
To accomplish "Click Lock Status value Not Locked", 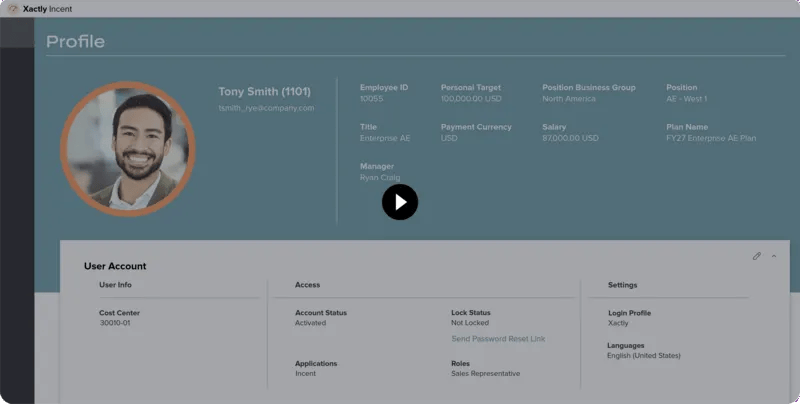I will [x=470, y=323].
